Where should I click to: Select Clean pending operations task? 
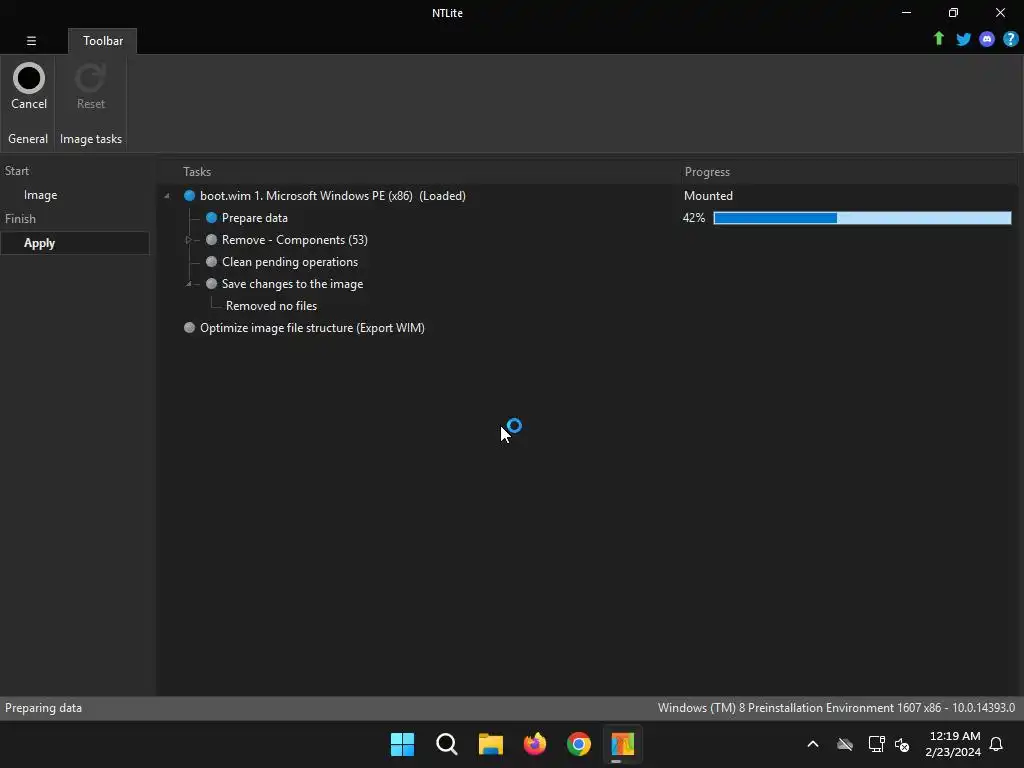click(x=290, y=262)
